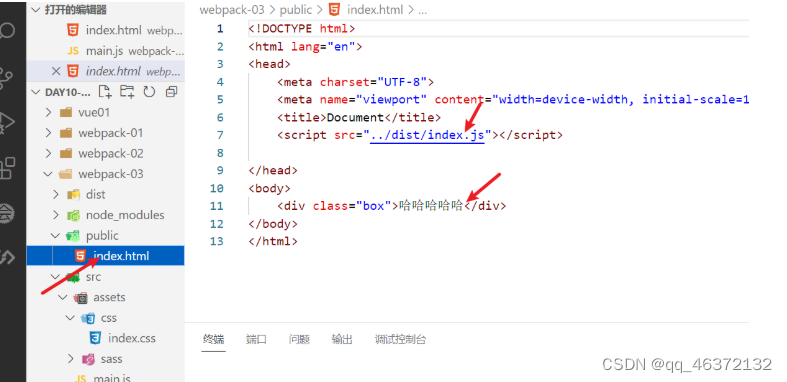787x382 pixels.
Task: Collapse all folders in explorer
Action: 171,92
